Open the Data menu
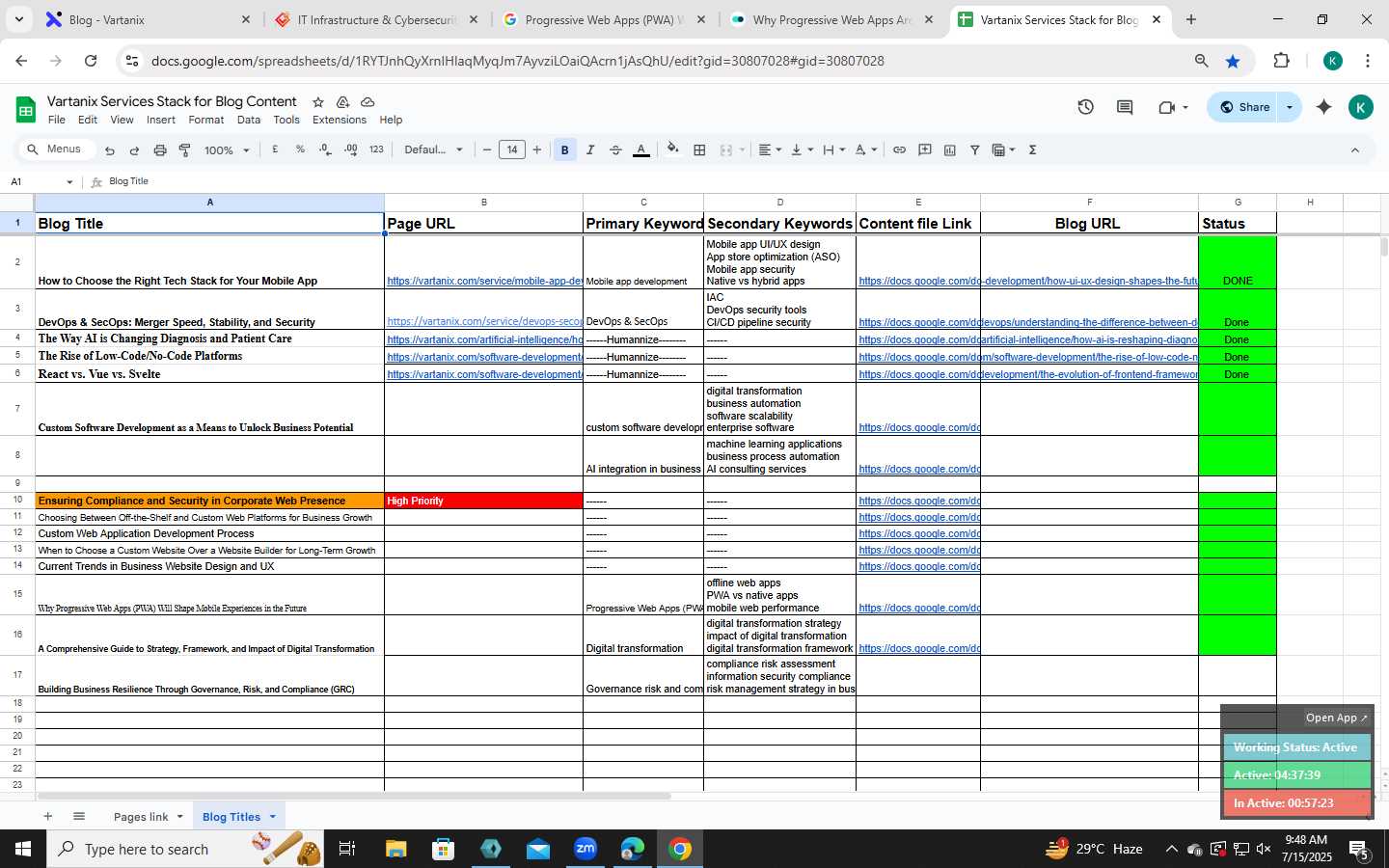Viewport: 1389px width, 868px height. pos(249,121)
